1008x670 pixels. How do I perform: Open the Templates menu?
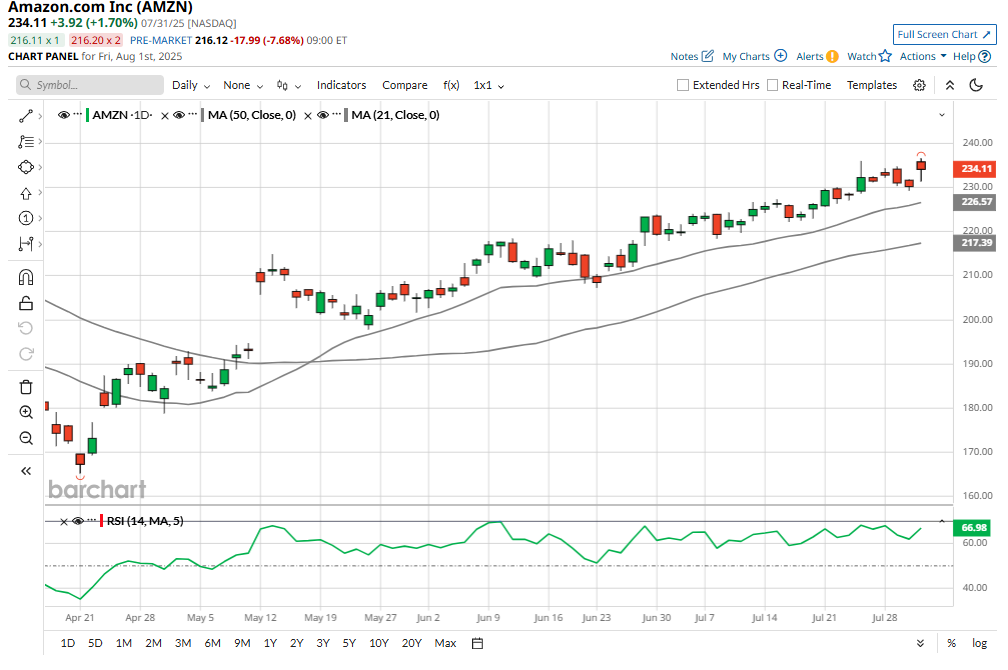(872, 85)
